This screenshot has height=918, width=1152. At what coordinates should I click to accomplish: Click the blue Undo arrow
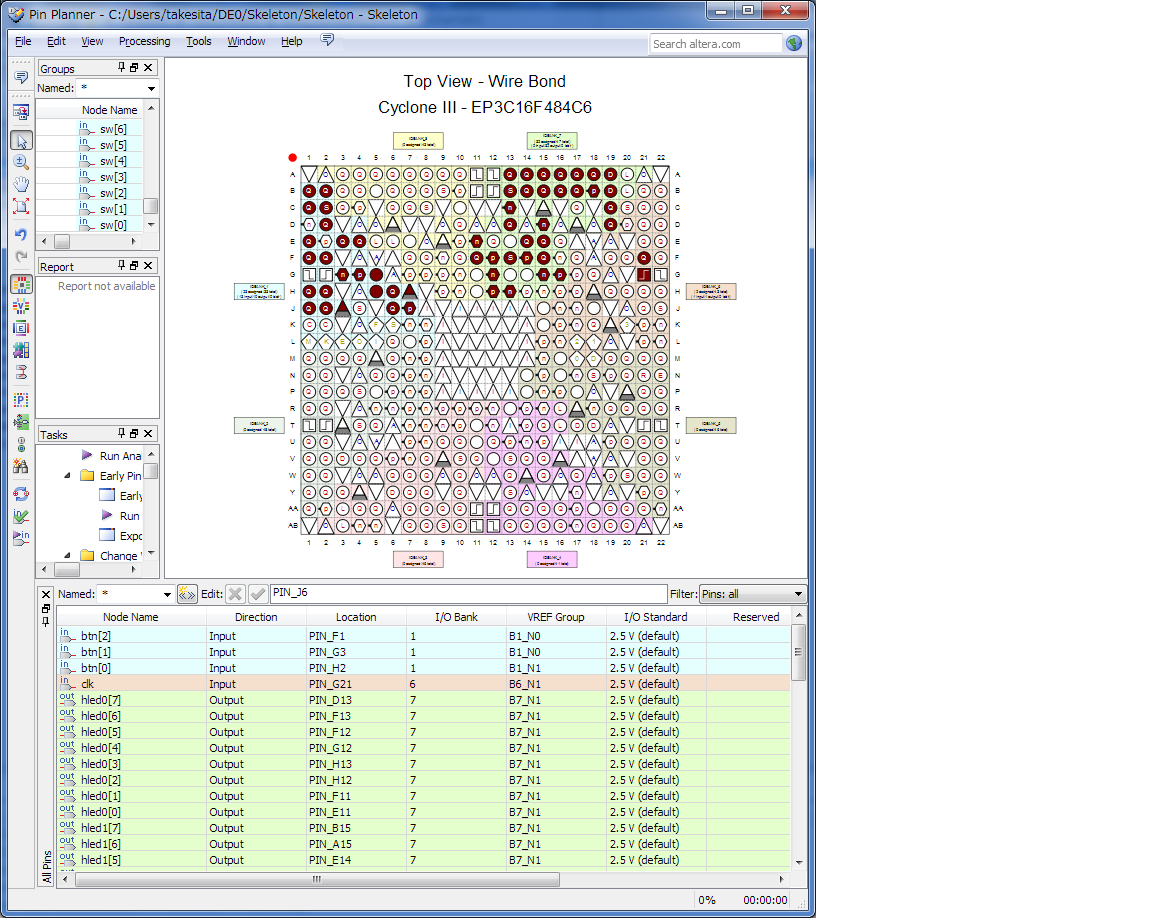21,234
